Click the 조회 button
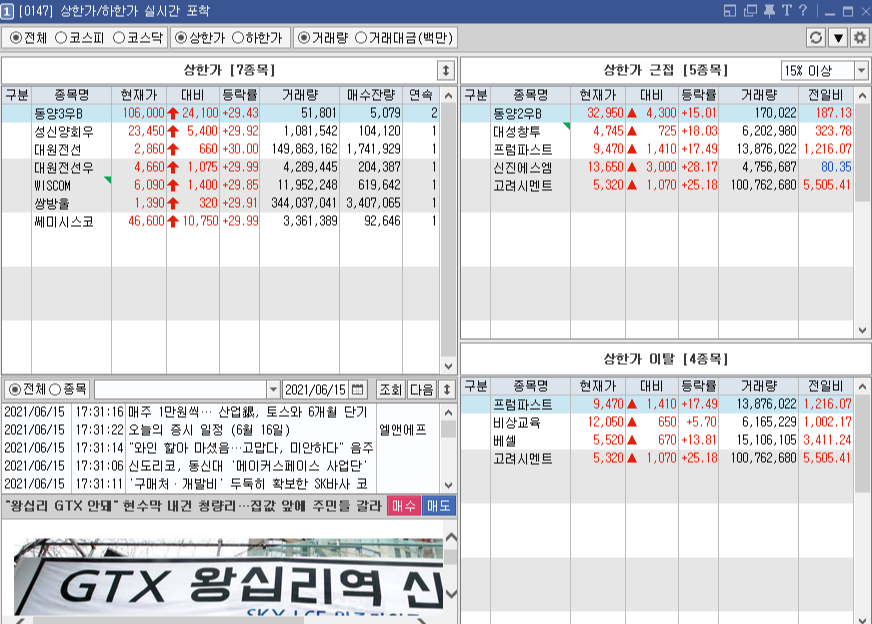Viewport: 872px width, 624px height. click(x=390, y=390)
